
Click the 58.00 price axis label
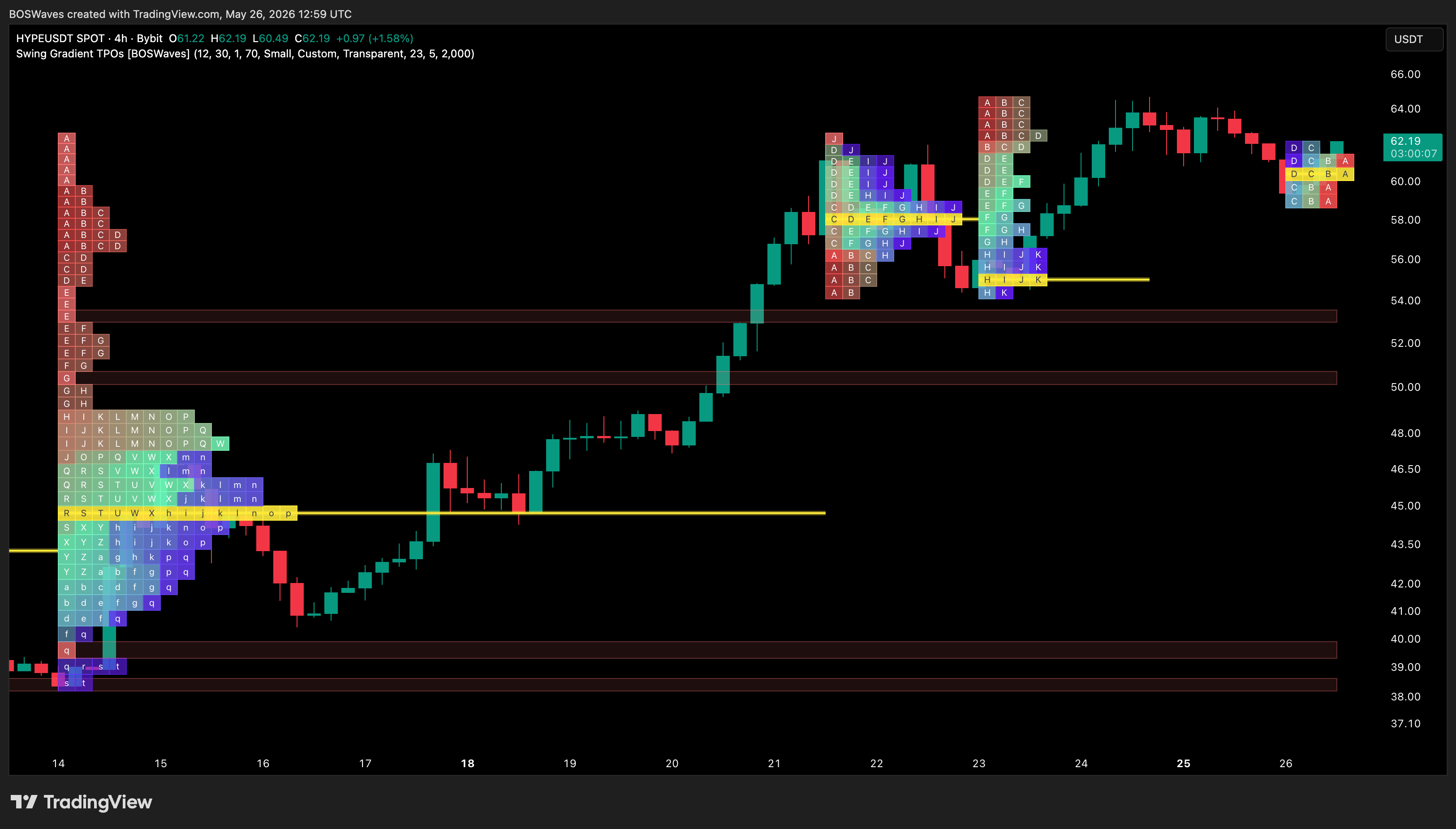1405,220
